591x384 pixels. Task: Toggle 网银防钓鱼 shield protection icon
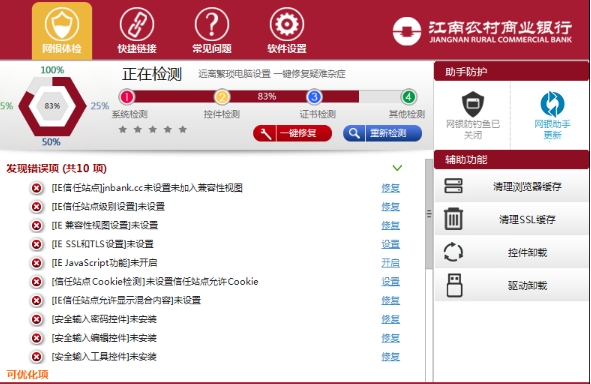[x=473, y=104]
